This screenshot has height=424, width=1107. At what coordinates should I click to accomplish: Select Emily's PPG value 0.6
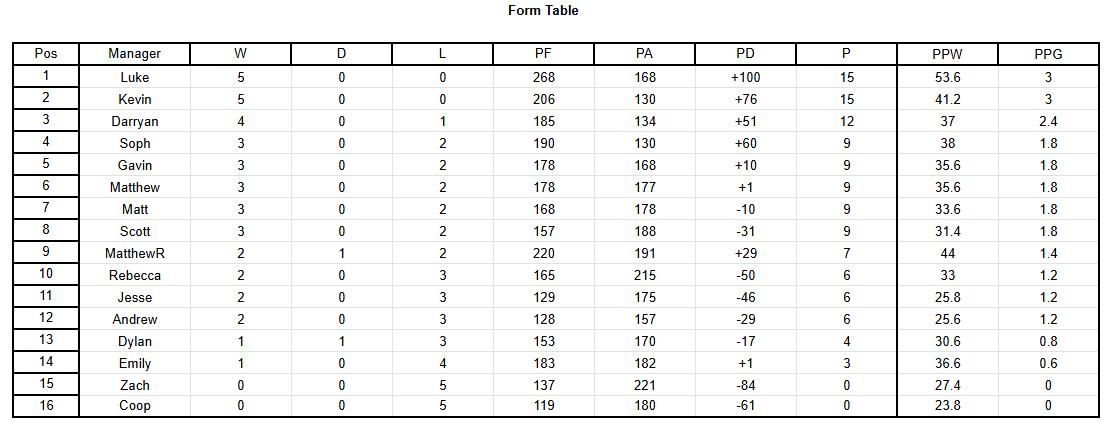pyautogui.click(x=1048, y=363)
